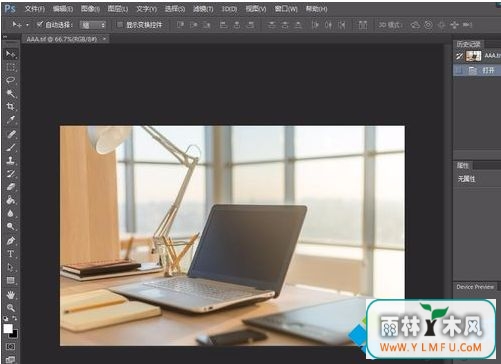This screenshot has width=501, height=364.
Task: Select the Hand tool
Action: pos(10,295)
